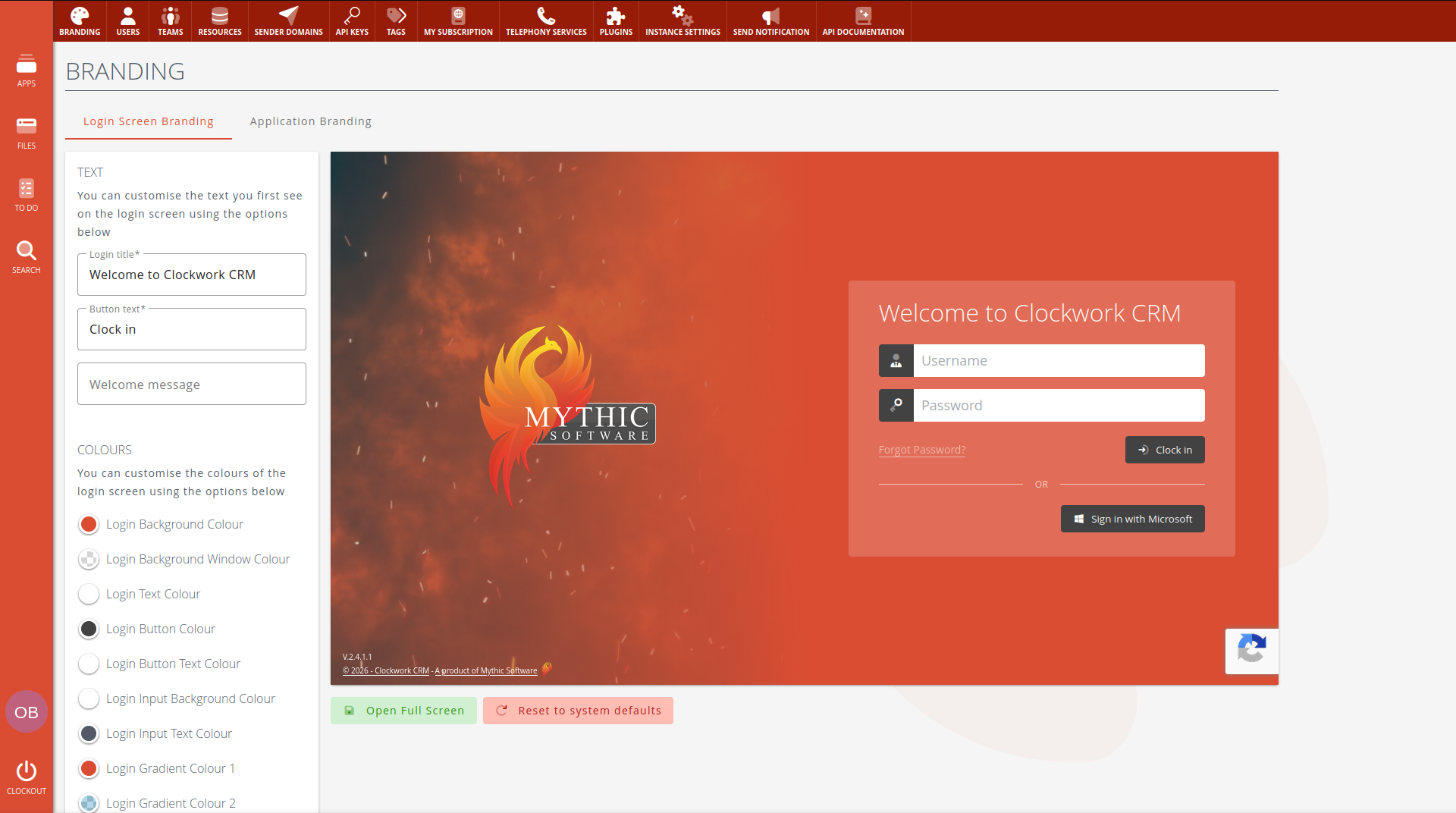Switch to Application Branding tab
Image resolution: width=1456 pixels, height=813 pixels.
click(311, 121)
